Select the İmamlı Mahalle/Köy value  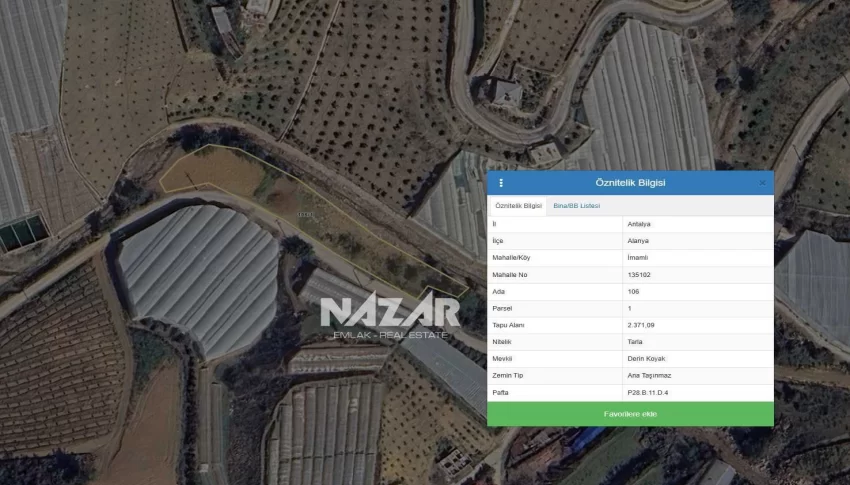637,258
